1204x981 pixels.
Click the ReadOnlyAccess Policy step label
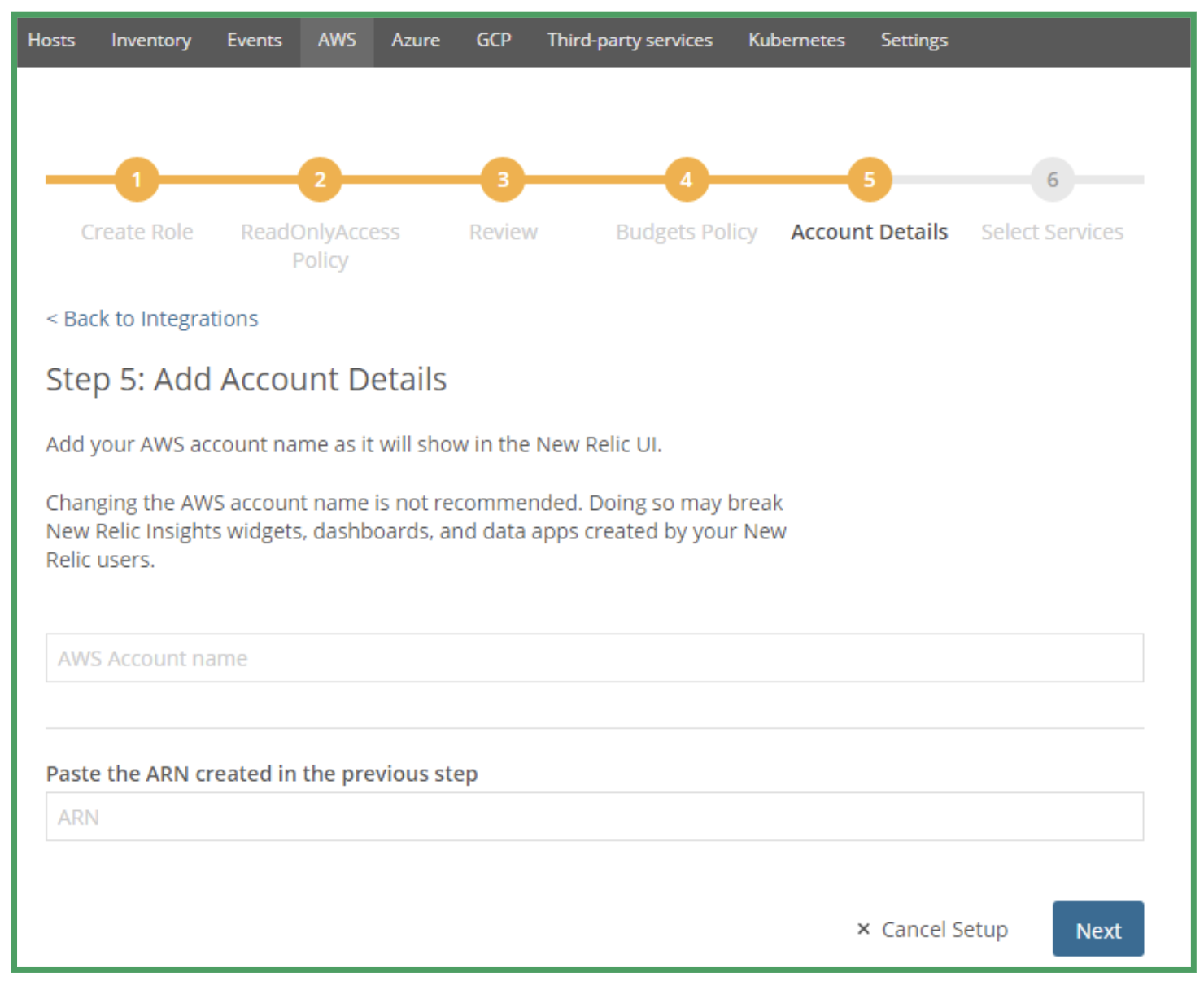[320, 246]
